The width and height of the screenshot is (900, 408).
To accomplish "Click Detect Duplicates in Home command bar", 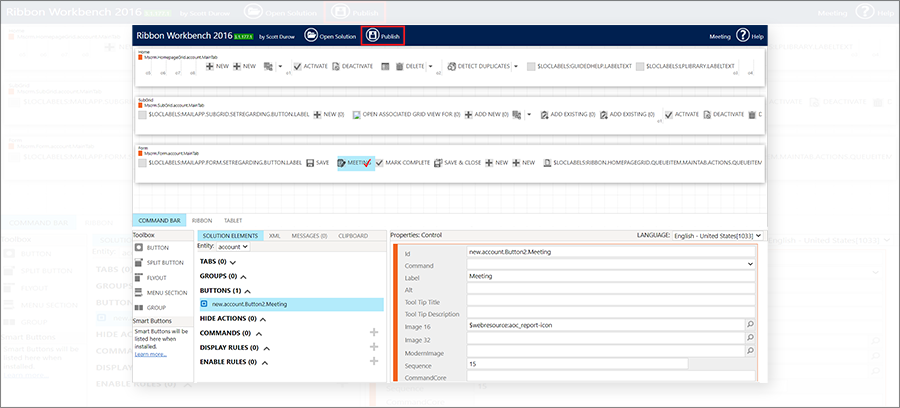I will point(478,66).
